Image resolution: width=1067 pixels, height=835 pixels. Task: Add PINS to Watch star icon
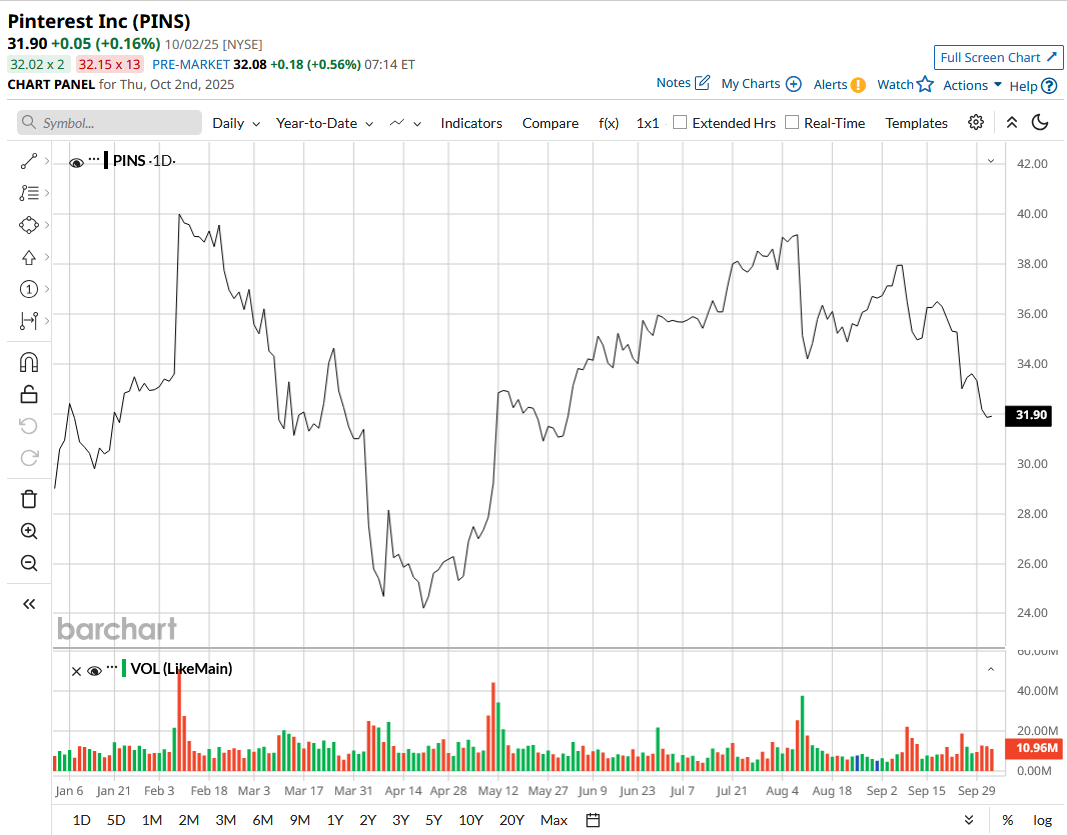(925, 84)
